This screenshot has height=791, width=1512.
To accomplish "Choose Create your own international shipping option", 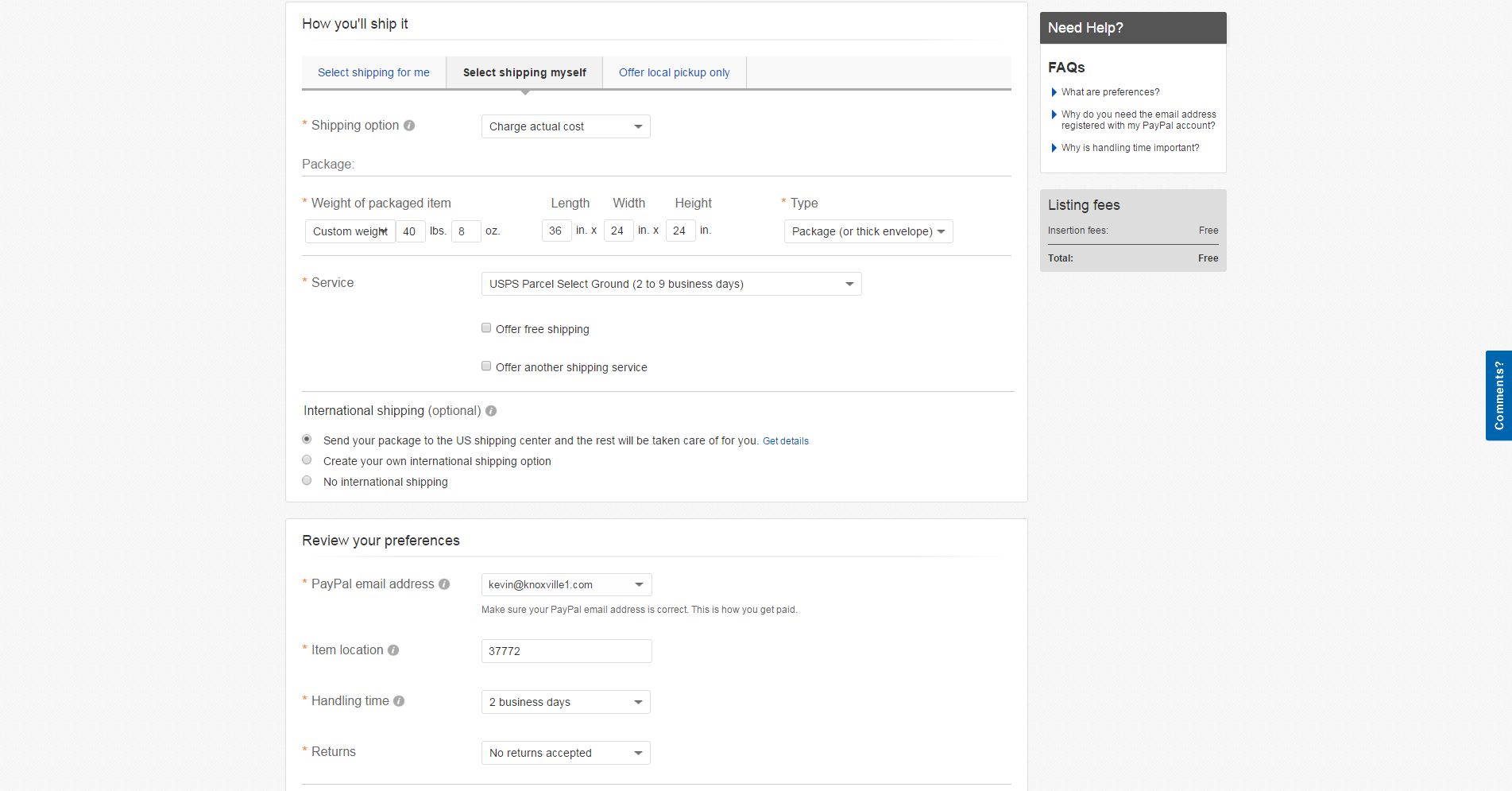I will 307,460.
